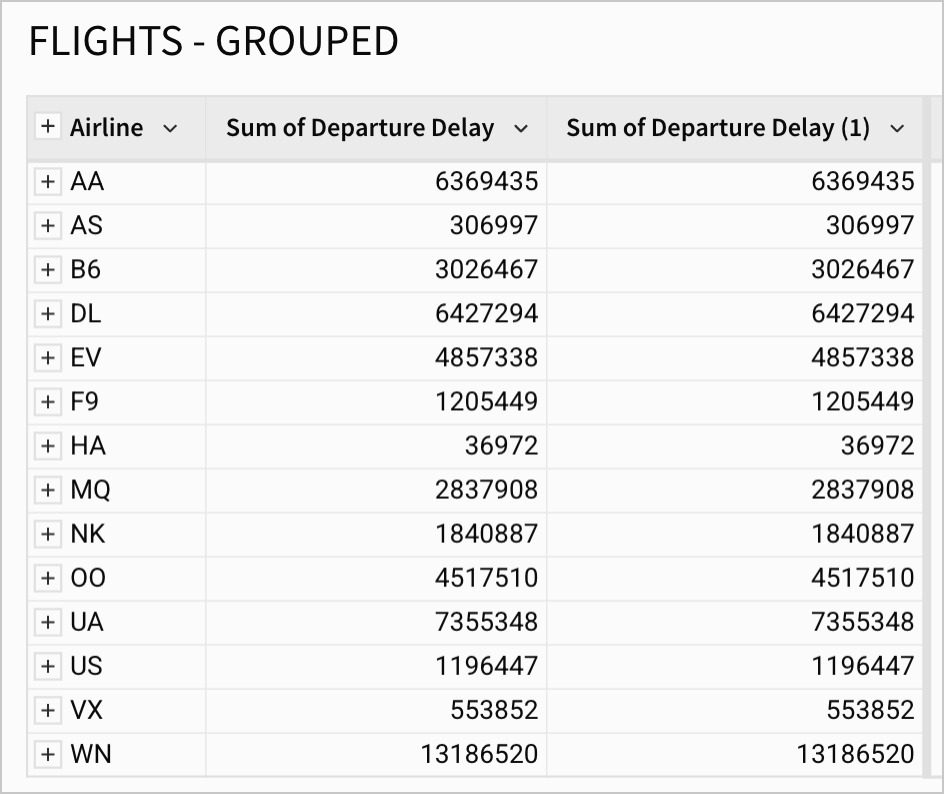Select the Sum of Departure Delay header

pyautogui.click(x=360, y=128)
